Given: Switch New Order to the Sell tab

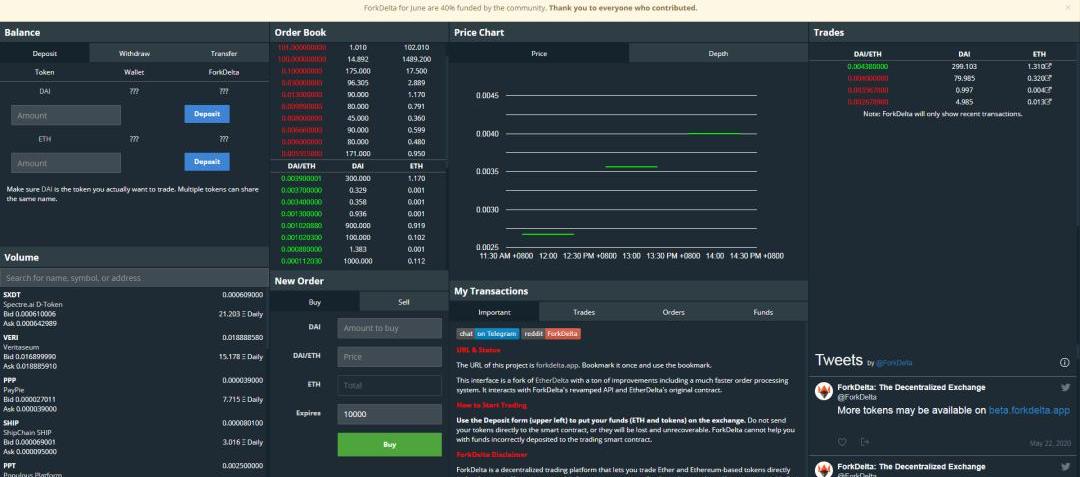Looking at the screenshot, I should coord(404,301).
